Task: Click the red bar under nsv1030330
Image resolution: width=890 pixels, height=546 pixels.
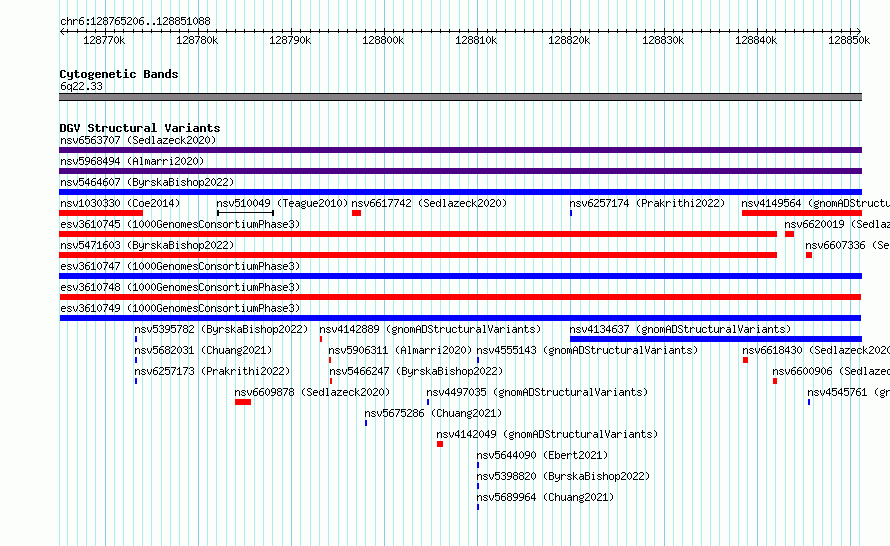Action: (101, 213)
